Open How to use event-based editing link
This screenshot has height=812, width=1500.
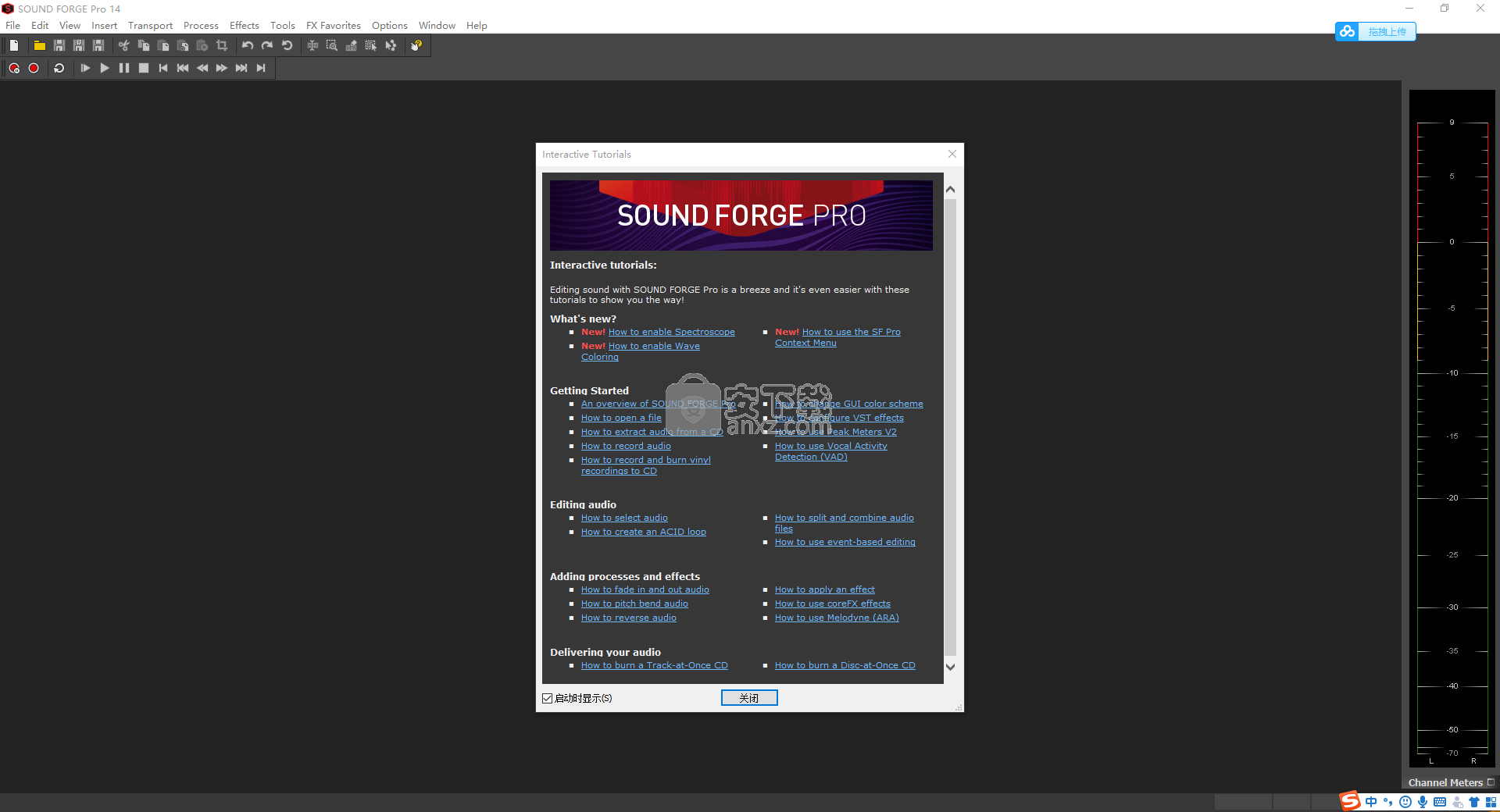845,542
